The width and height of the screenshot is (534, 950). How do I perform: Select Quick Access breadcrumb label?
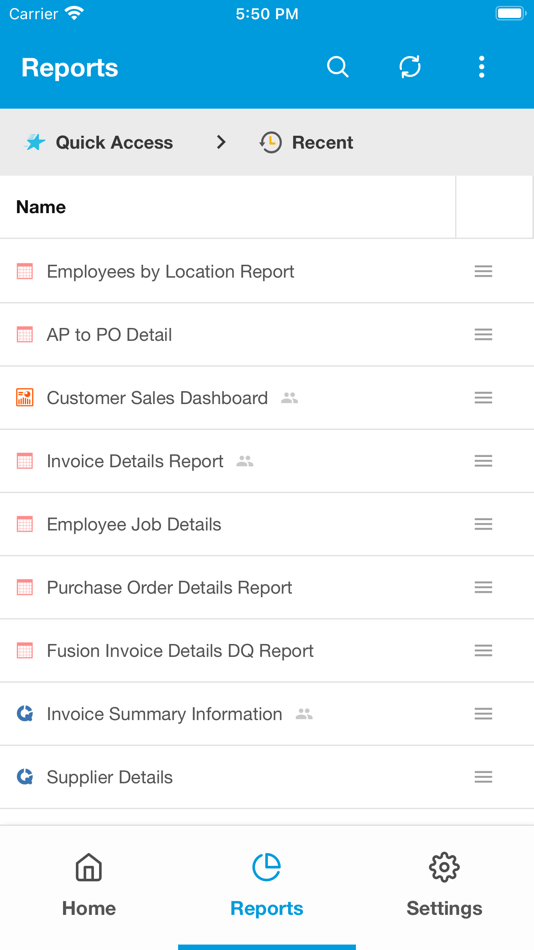coord(114,142)
